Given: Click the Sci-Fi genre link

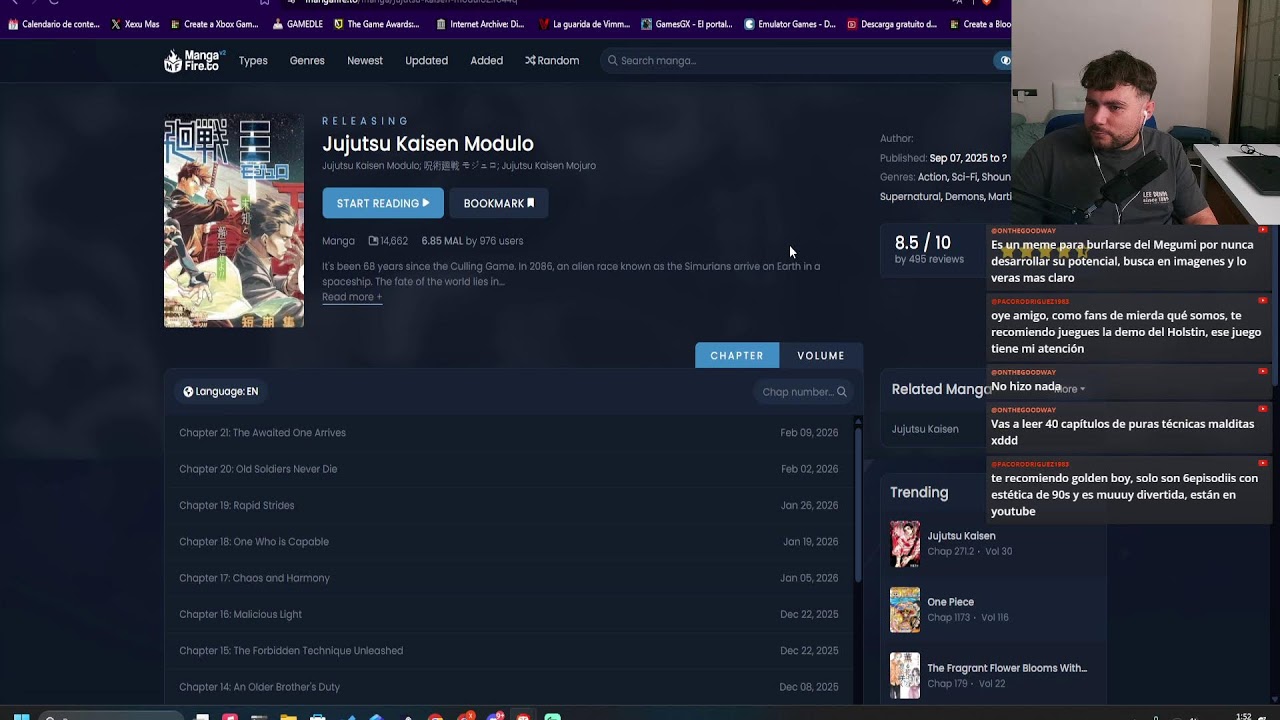Looking at the screenshot, I should (x=964, y=177).
